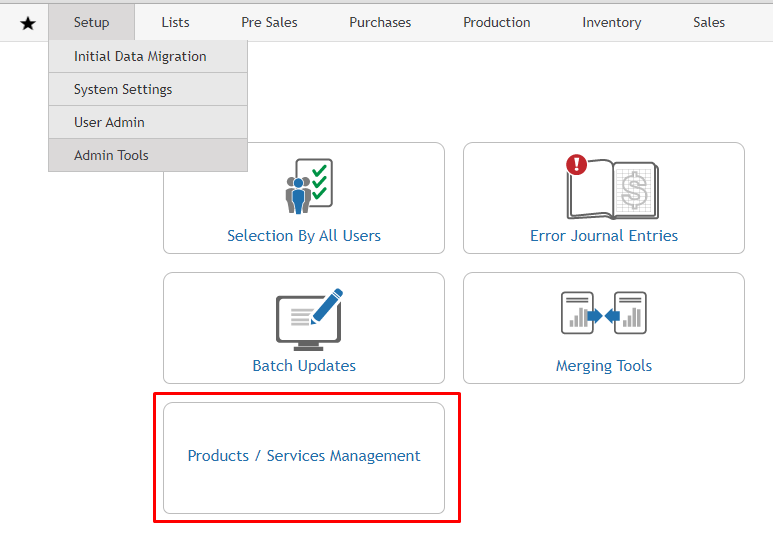The image size is (773, 539).
Task: Open the Products / Services Management link
Action: click(304, 456)
